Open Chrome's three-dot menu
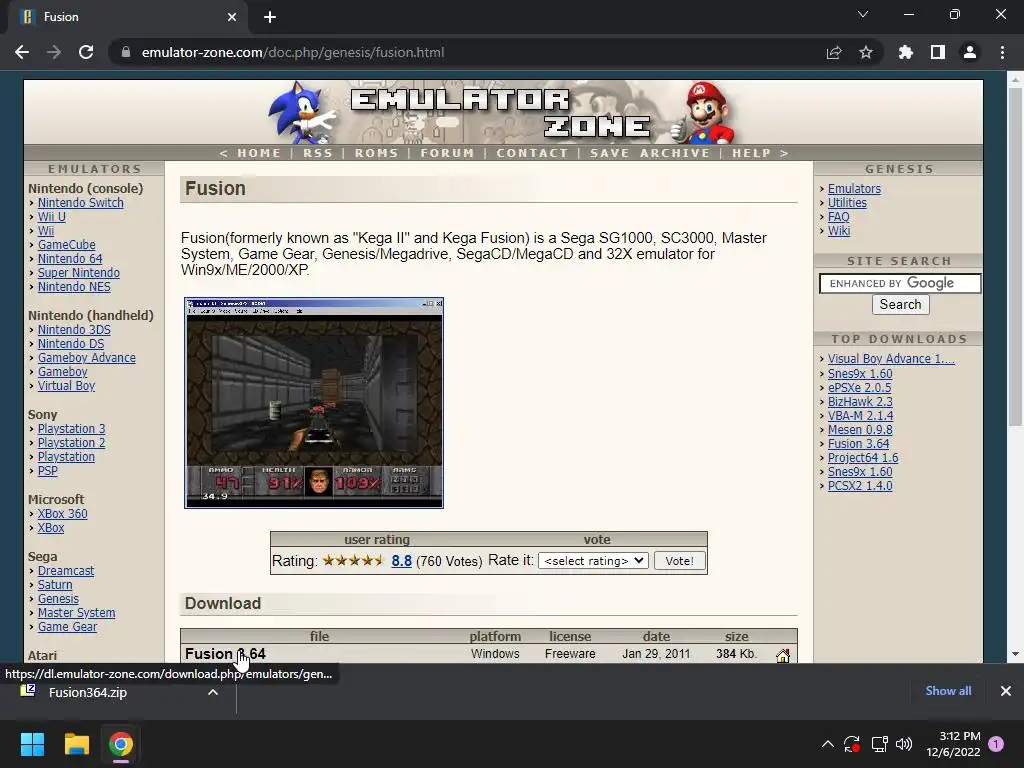Image resolution: width=1024 pixels, height=768 pixels. [1002, 52]
